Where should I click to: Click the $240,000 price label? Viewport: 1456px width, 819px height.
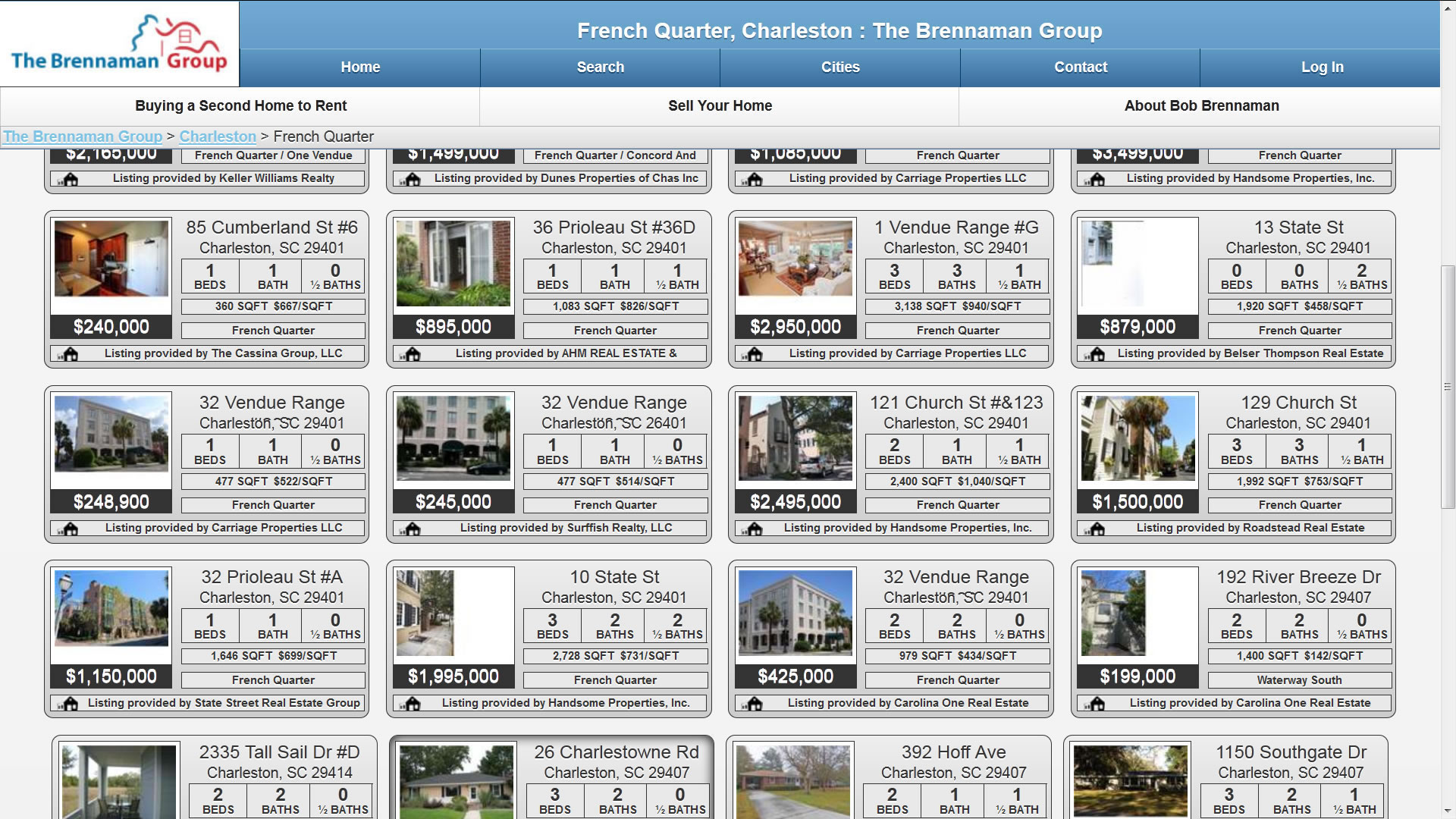111,327
